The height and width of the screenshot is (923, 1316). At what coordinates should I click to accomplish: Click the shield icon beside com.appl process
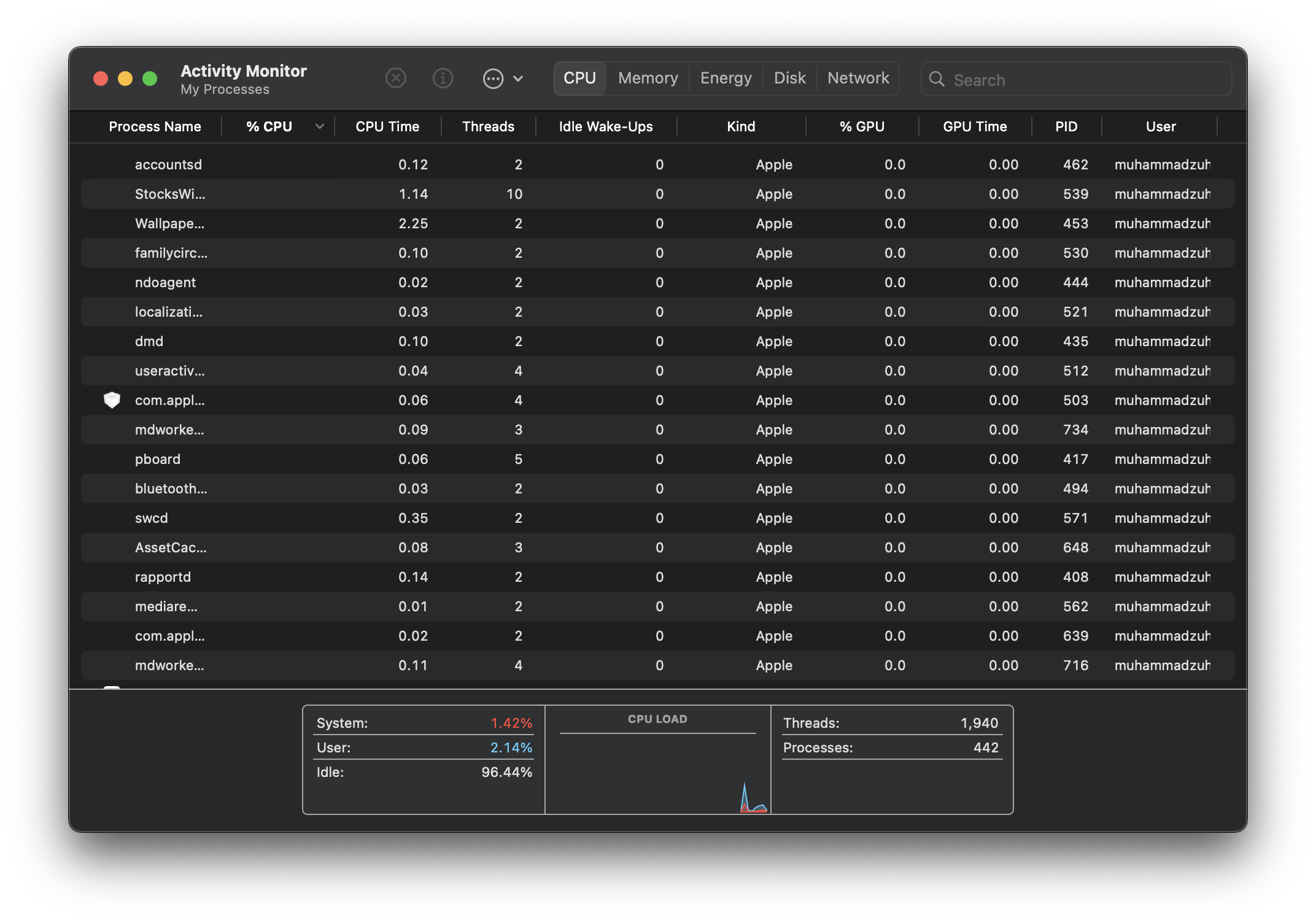tap(112, 400)
